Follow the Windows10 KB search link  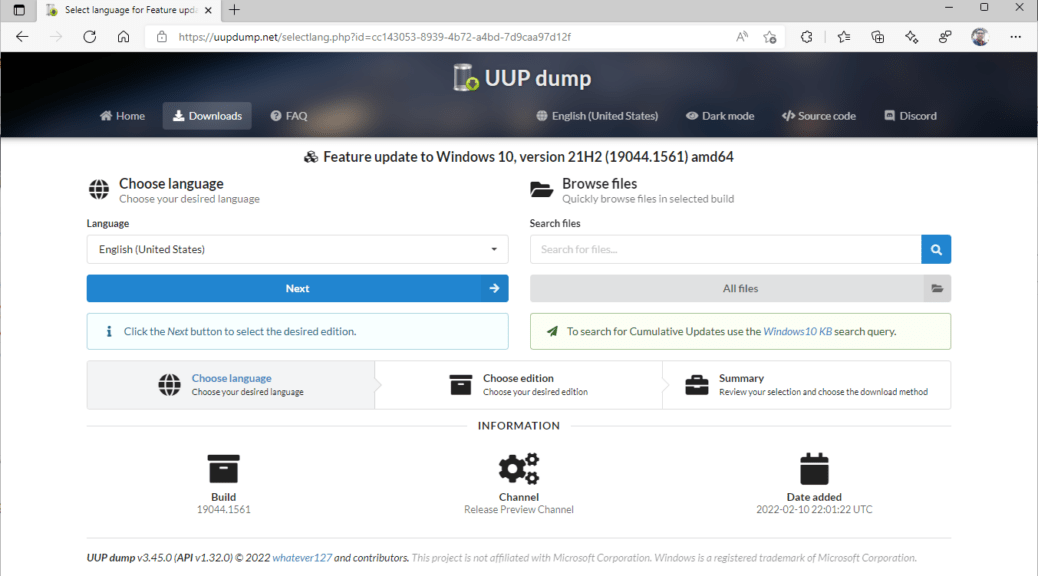796,331
